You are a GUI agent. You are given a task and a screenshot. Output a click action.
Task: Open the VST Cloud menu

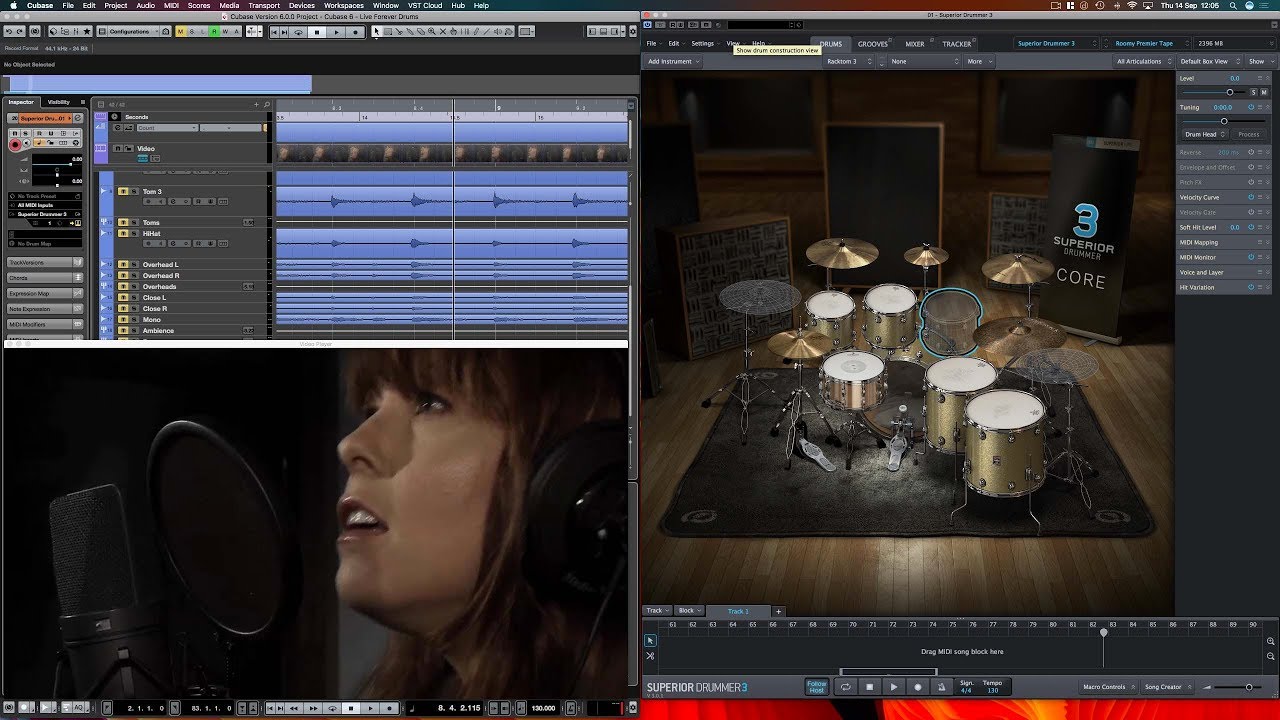click(425, 5)
